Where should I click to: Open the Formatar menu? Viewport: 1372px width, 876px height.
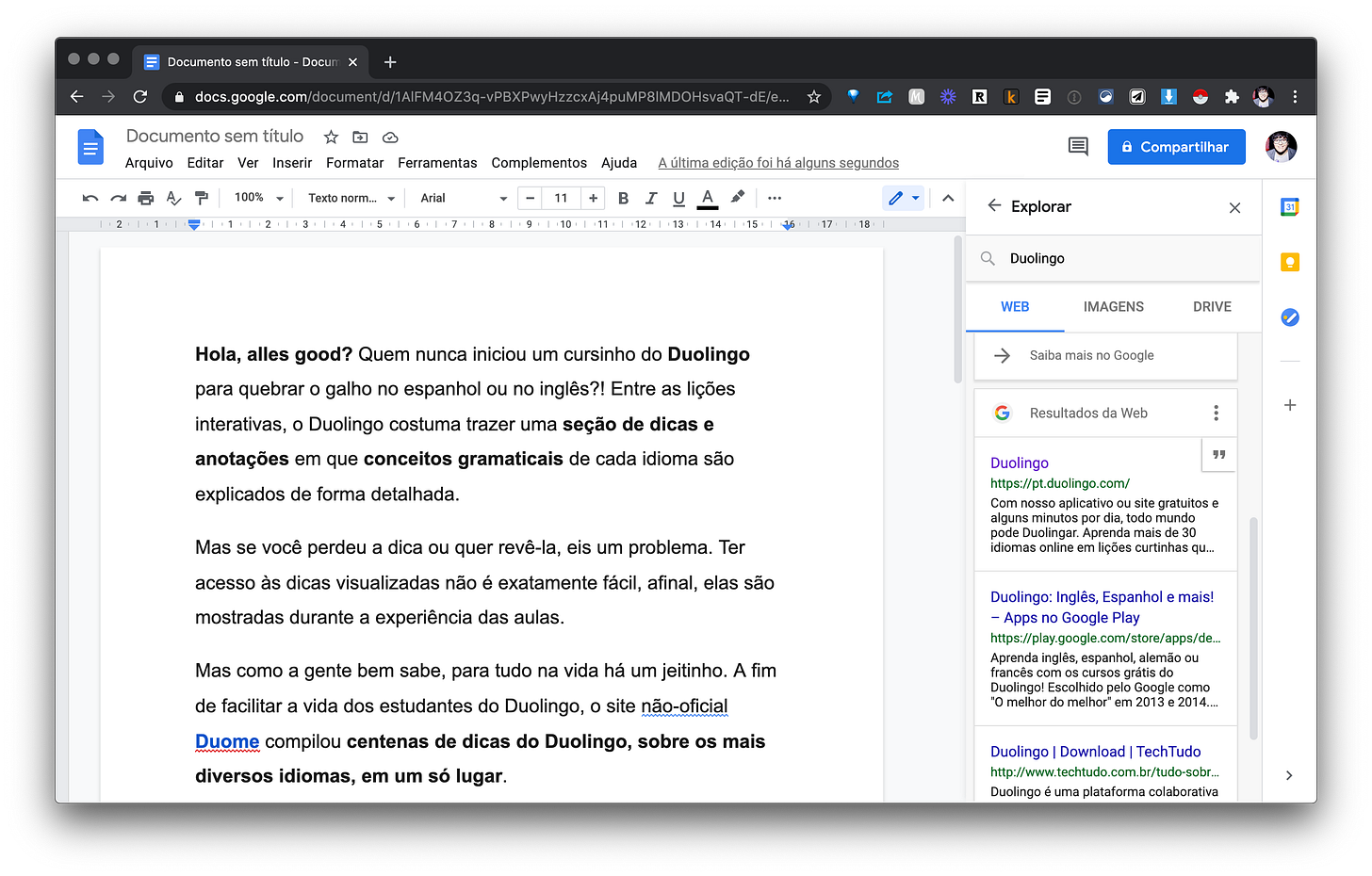(x=354, y=163)
